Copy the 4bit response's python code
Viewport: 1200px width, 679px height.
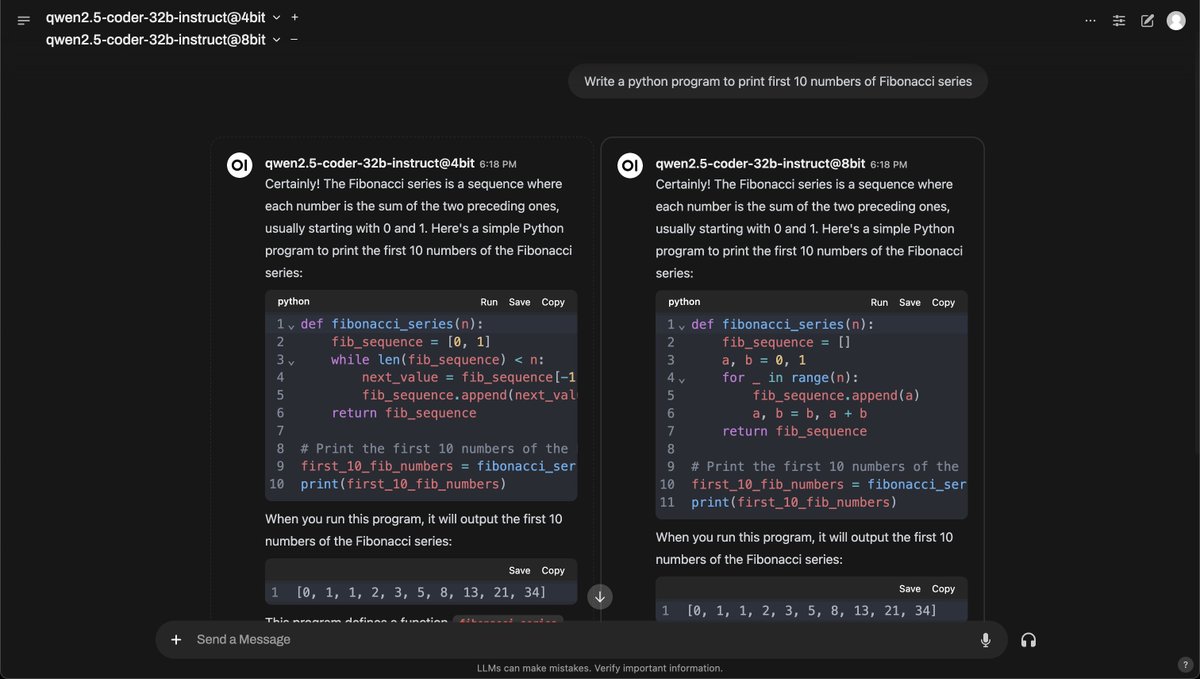553,302
